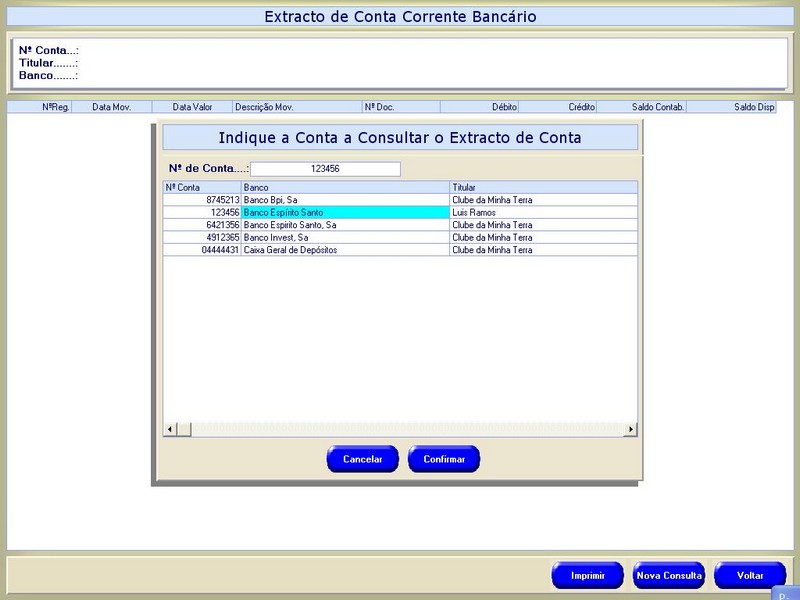This screenshot has height=600, width=800.
Task: Click the Luis Ramos titular cell
Action: [543, 213]
